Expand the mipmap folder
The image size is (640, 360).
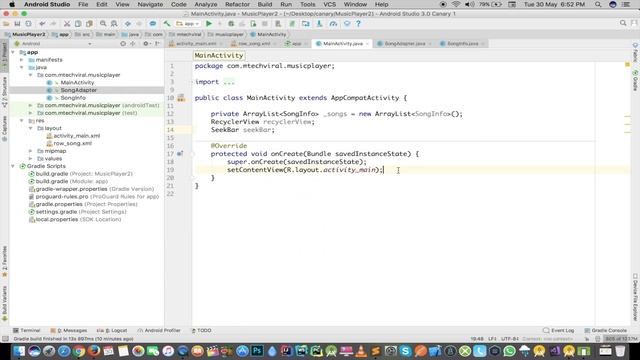(x=31, y=151)
